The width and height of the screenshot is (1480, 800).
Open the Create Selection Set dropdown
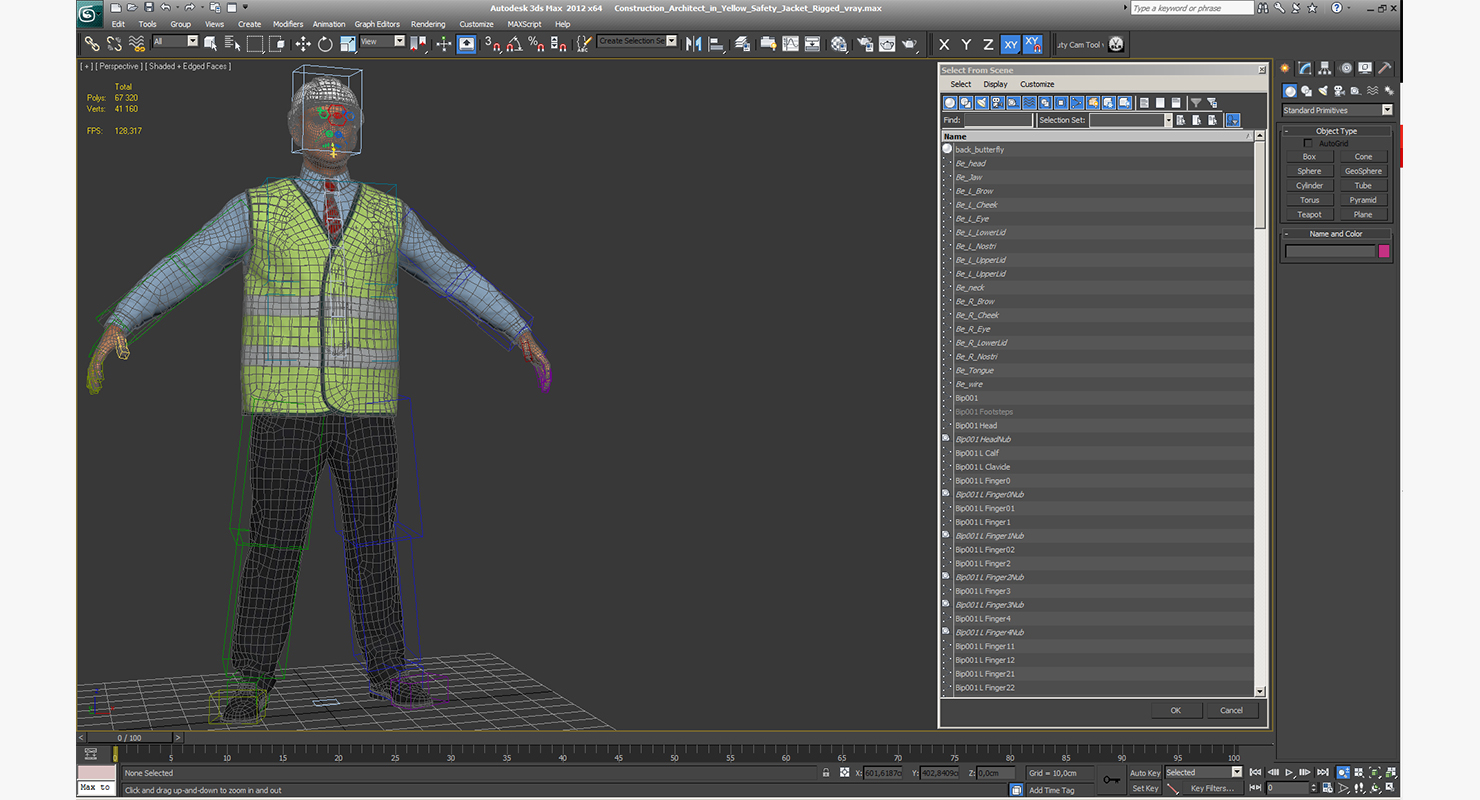(637, 41)
